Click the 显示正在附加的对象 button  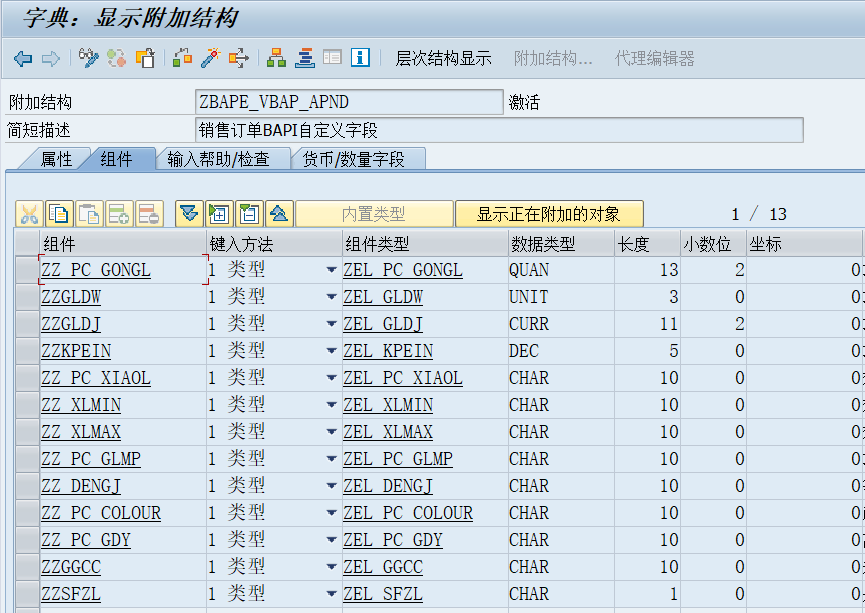click(x=548, y=214)
